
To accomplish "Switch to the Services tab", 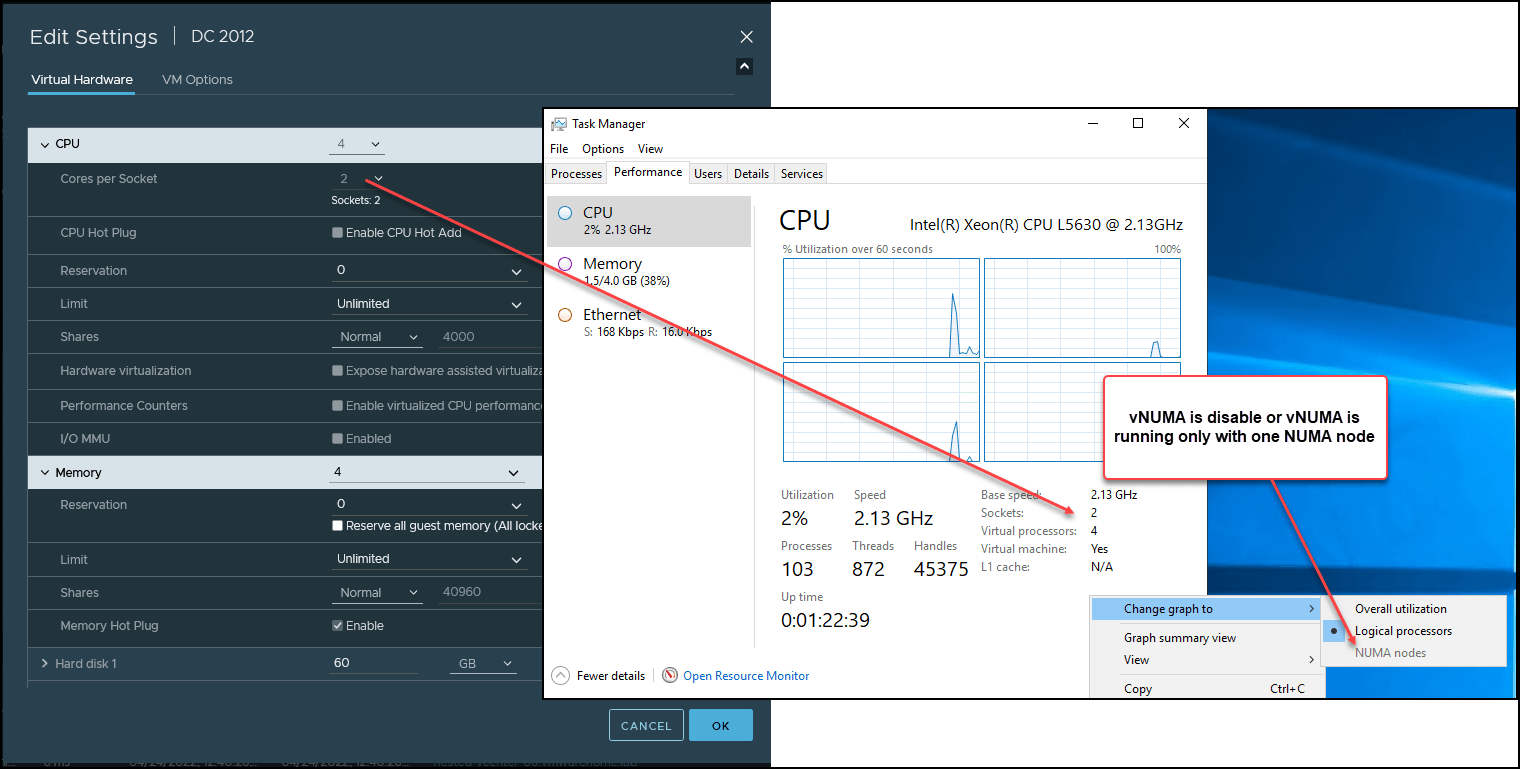I will click(x=802, y=174).
